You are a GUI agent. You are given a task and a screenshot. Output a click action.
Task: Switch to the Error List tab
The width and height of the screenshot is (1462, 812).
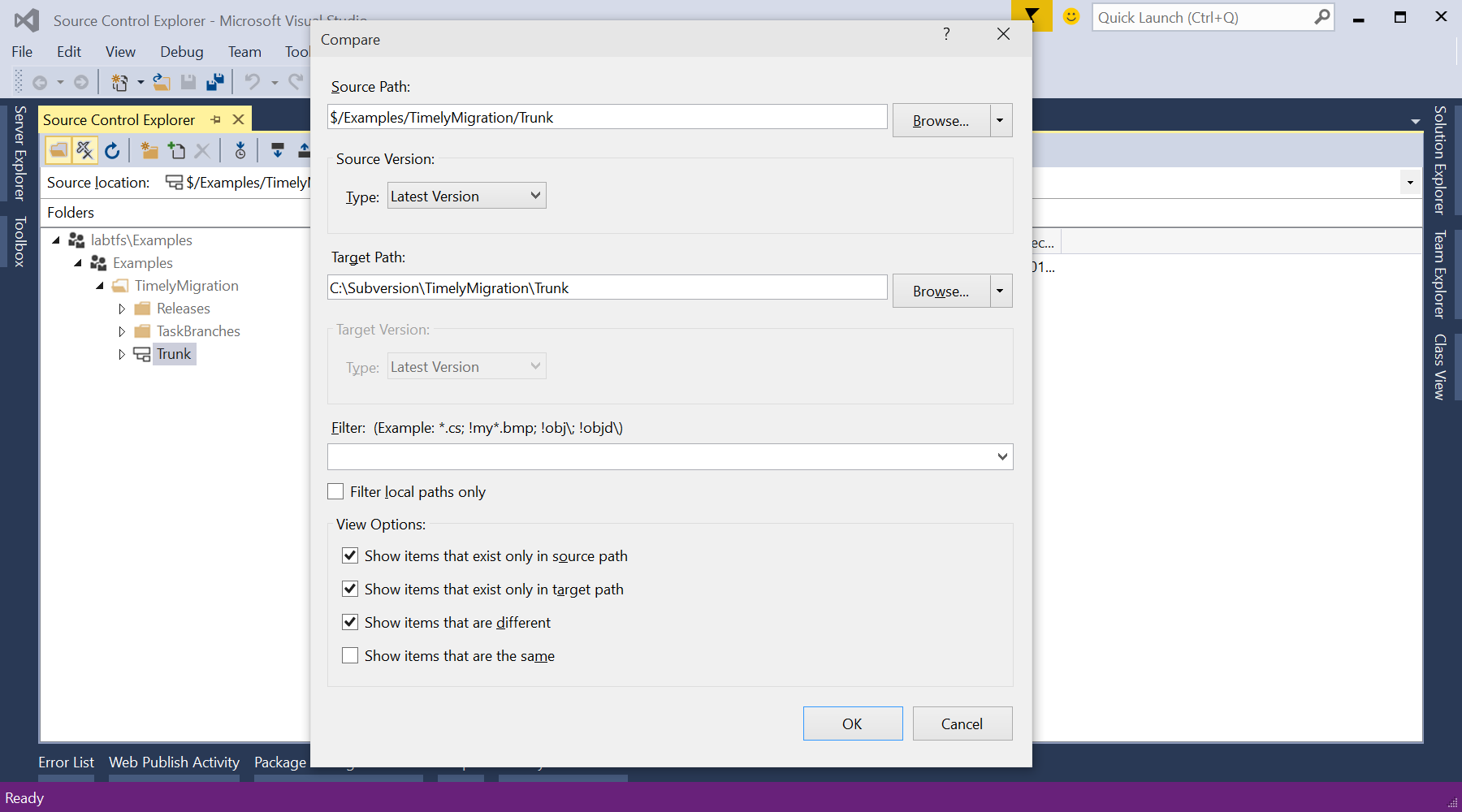[66, 762]
